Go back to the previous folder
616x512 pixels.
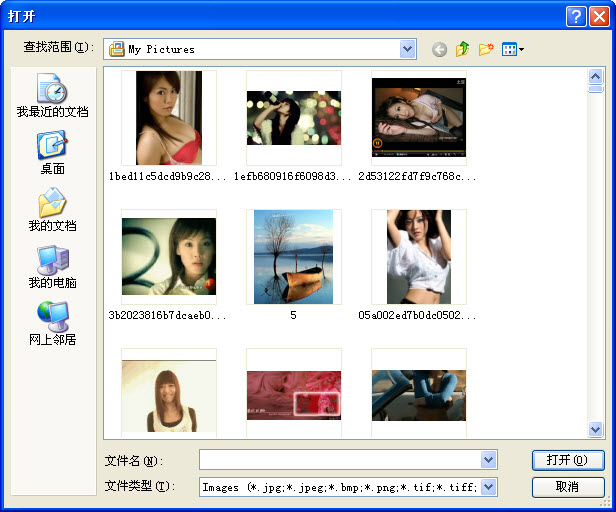pos(439,50)
